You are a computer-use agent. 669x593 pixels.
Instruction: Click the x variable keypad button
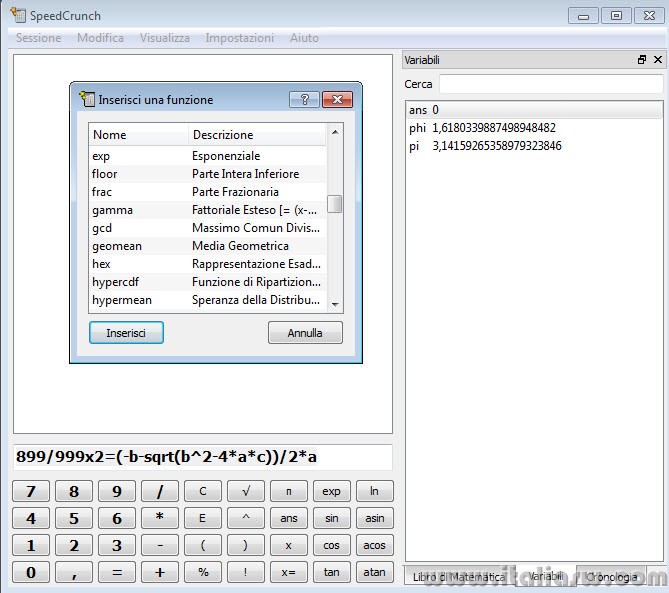289,545
